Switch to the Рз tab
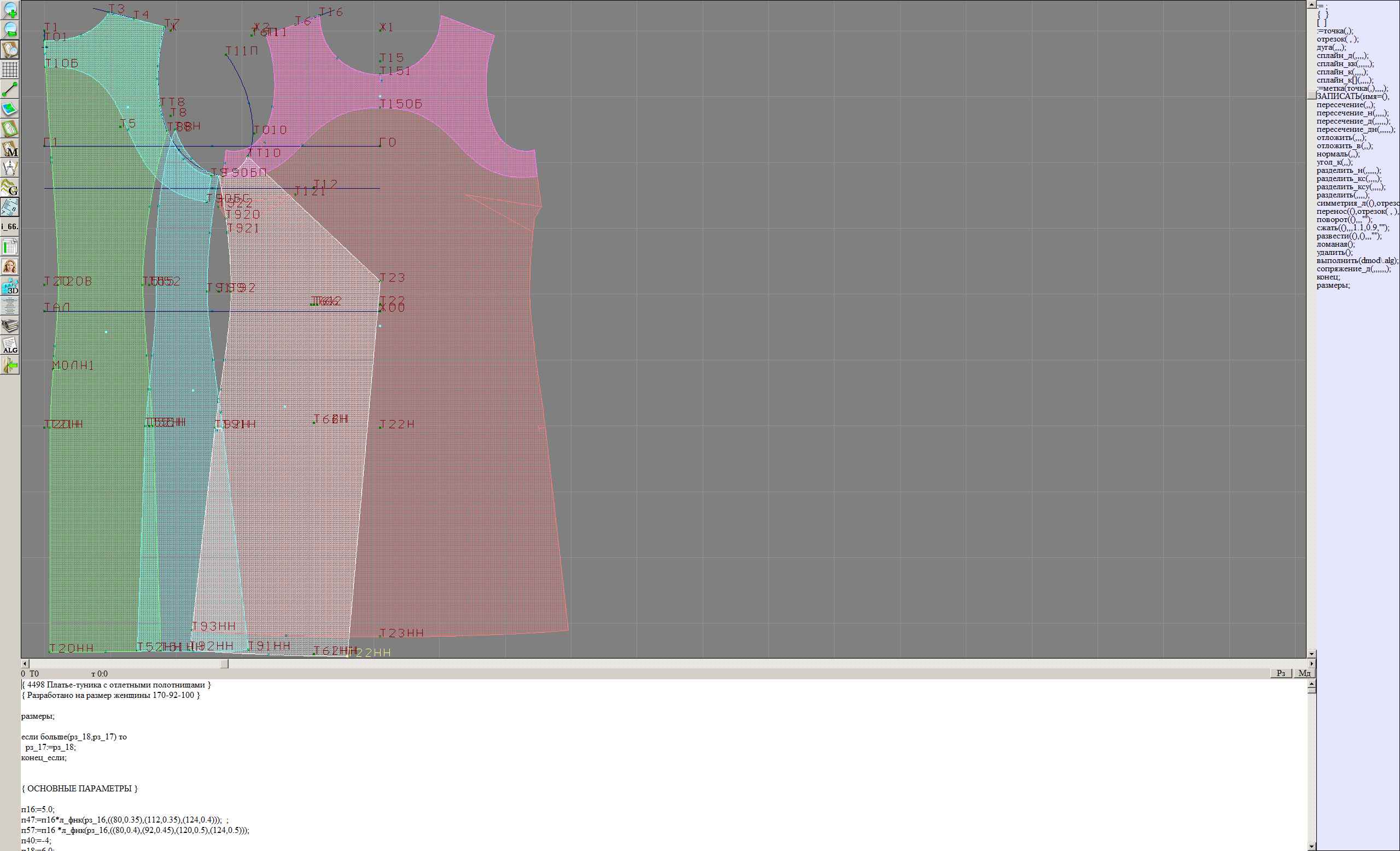 tap(1281, 673)
